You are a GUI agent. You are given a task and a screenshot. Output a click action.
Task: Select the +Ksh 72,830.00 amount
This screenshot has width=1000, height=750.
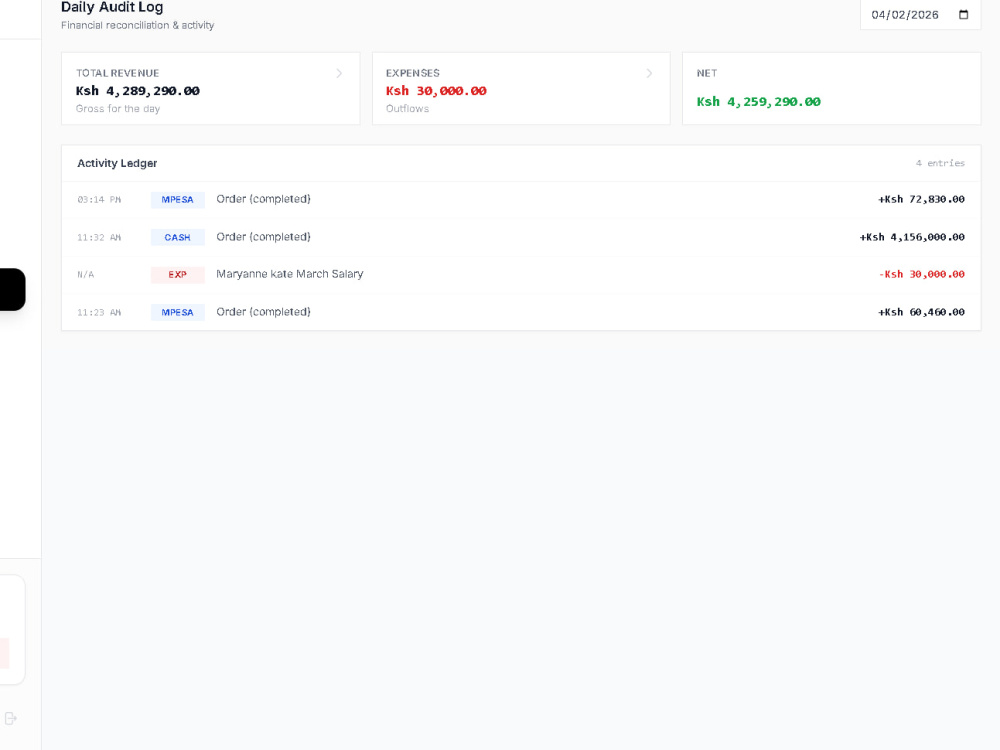[921, 199]
